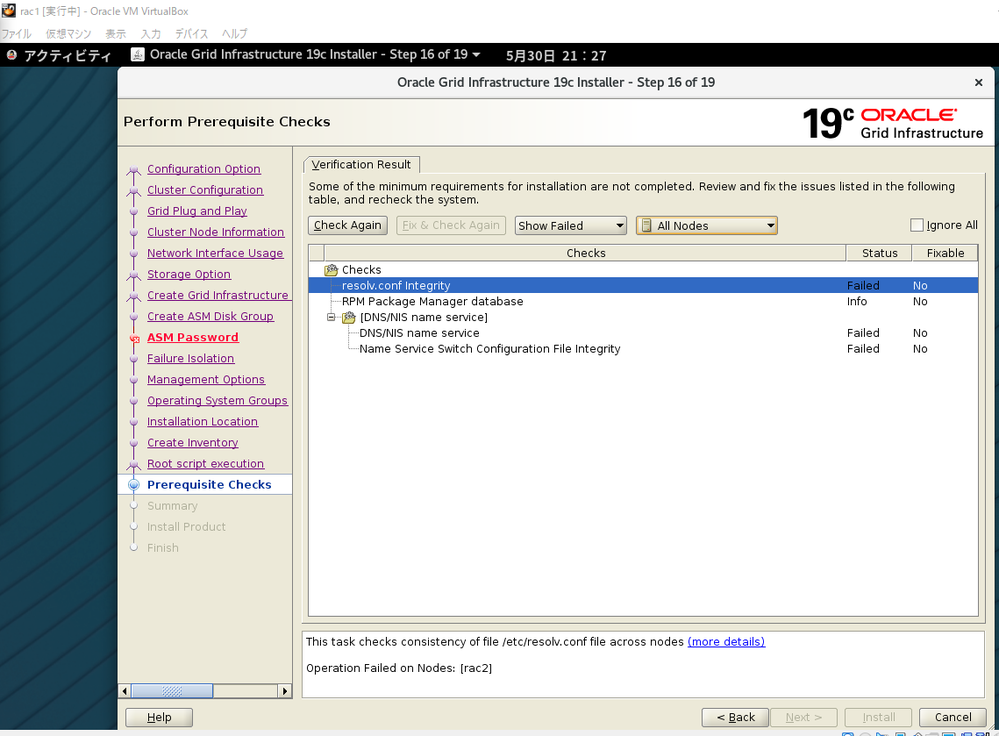Viewport: 999px width, 736px height.
Task: Click the All Nodes dropdown node icon
Action: (x=646, y=226)
